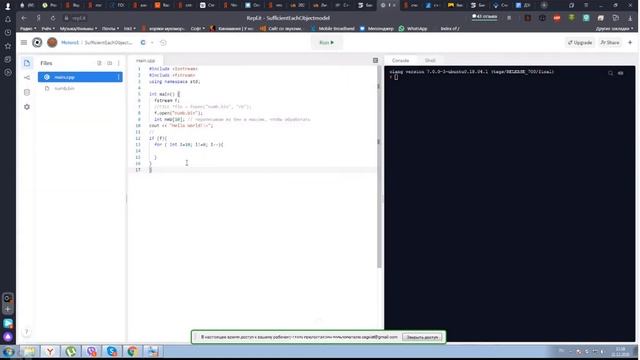Open the version history clock icon

click(x=163, y=42)
